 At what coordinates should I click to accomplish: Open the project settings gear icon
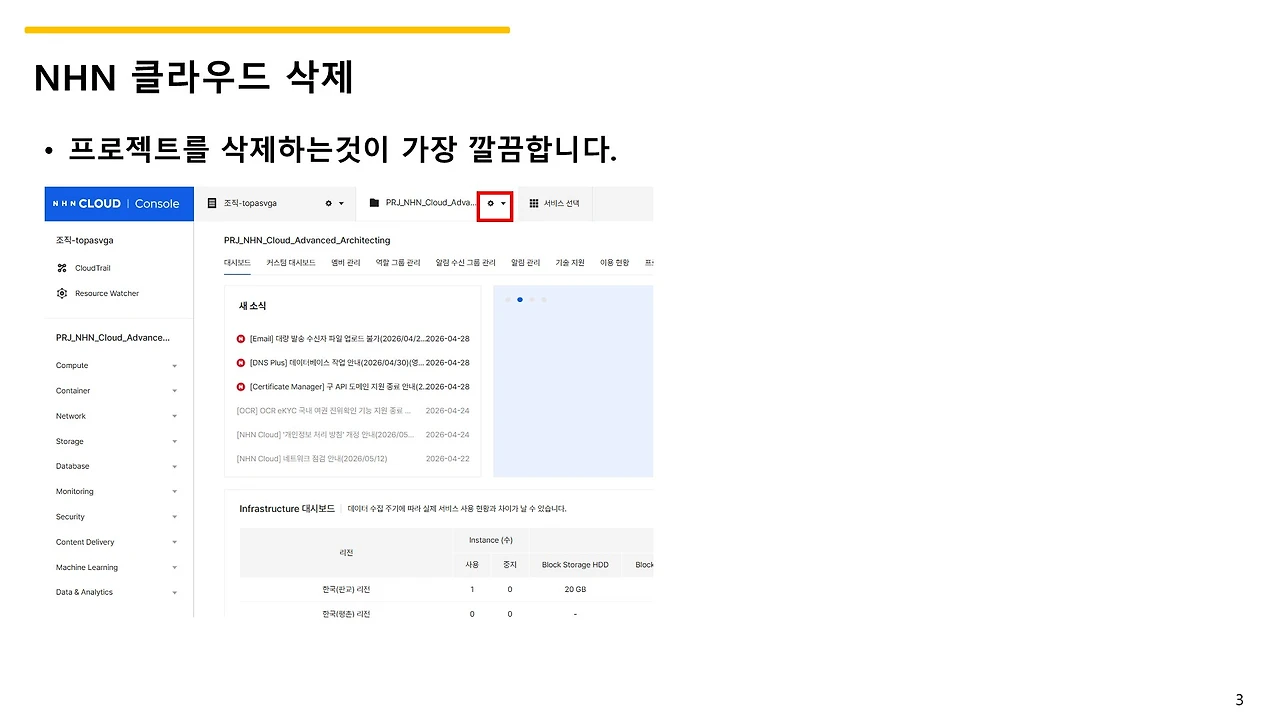pos(490,203)
